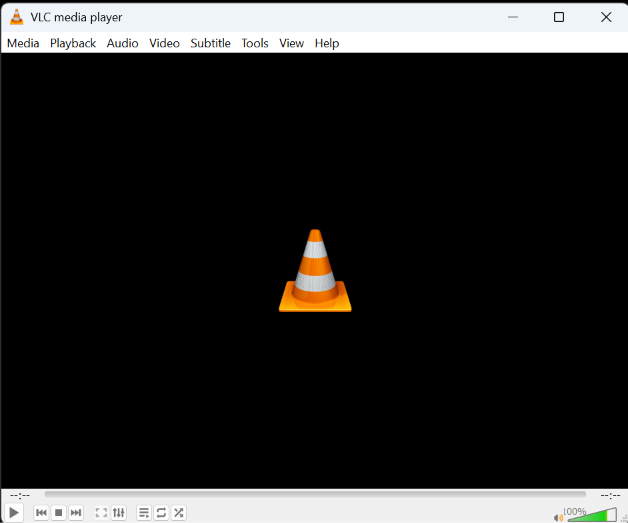The width and height of the screenshot is (628, 523).
Task: Show extended settings equalizer icon
Action: [119, 513]
